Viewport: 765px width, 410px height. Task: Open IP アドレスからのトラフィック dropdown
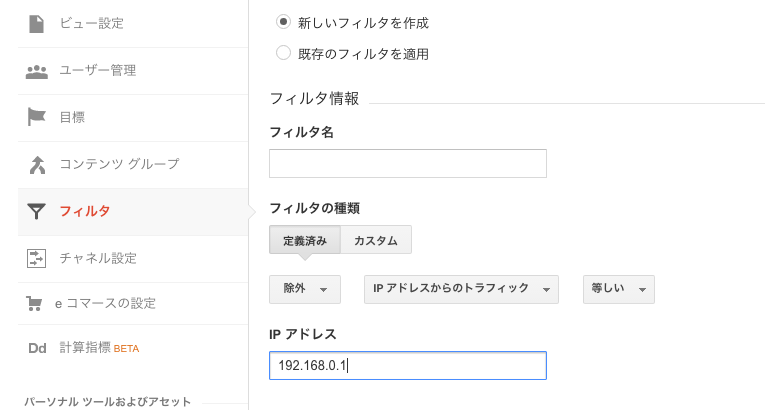(461, 289)
